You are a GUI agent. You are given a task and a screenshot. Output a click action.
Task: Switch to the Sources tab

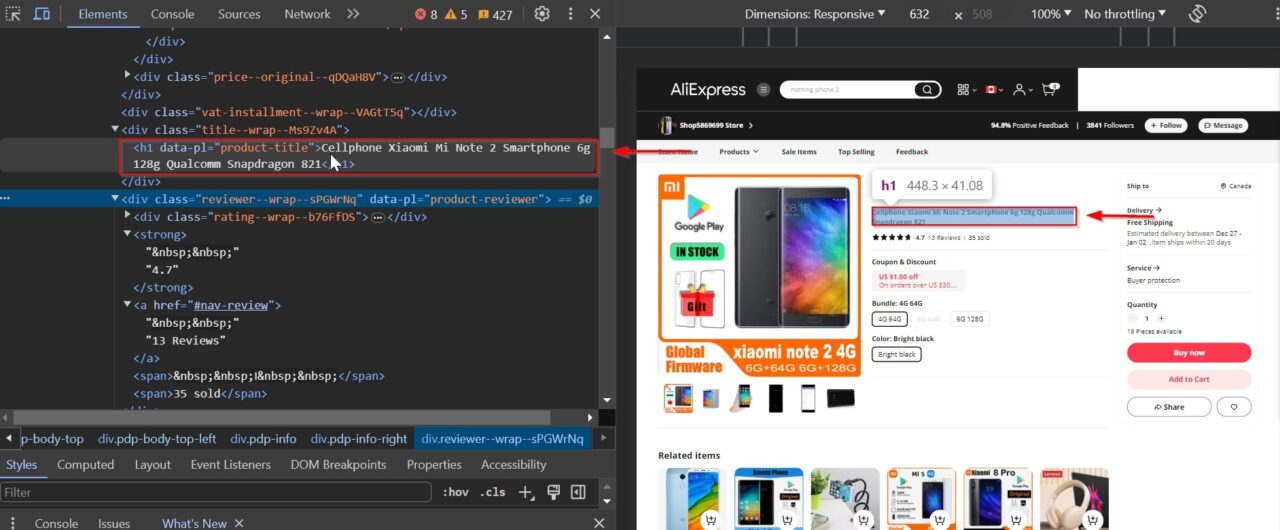[x=239, y=14]
